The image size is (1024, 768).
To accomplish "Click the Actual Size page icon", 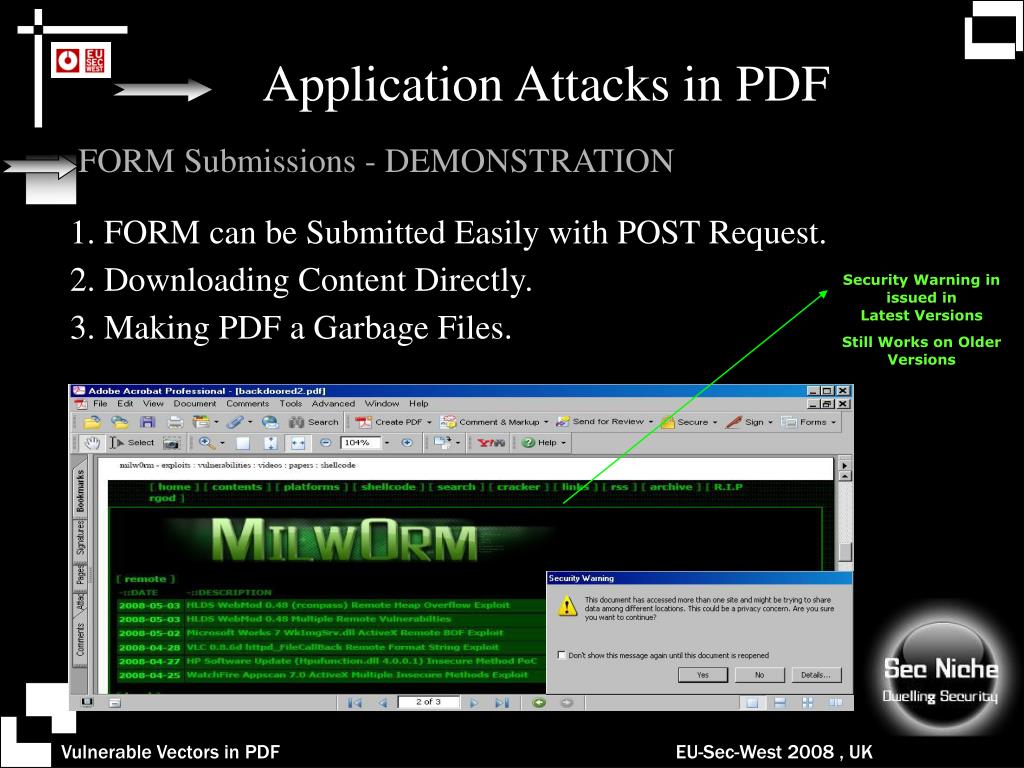I will pyautogui.click(x=243, y=443).
